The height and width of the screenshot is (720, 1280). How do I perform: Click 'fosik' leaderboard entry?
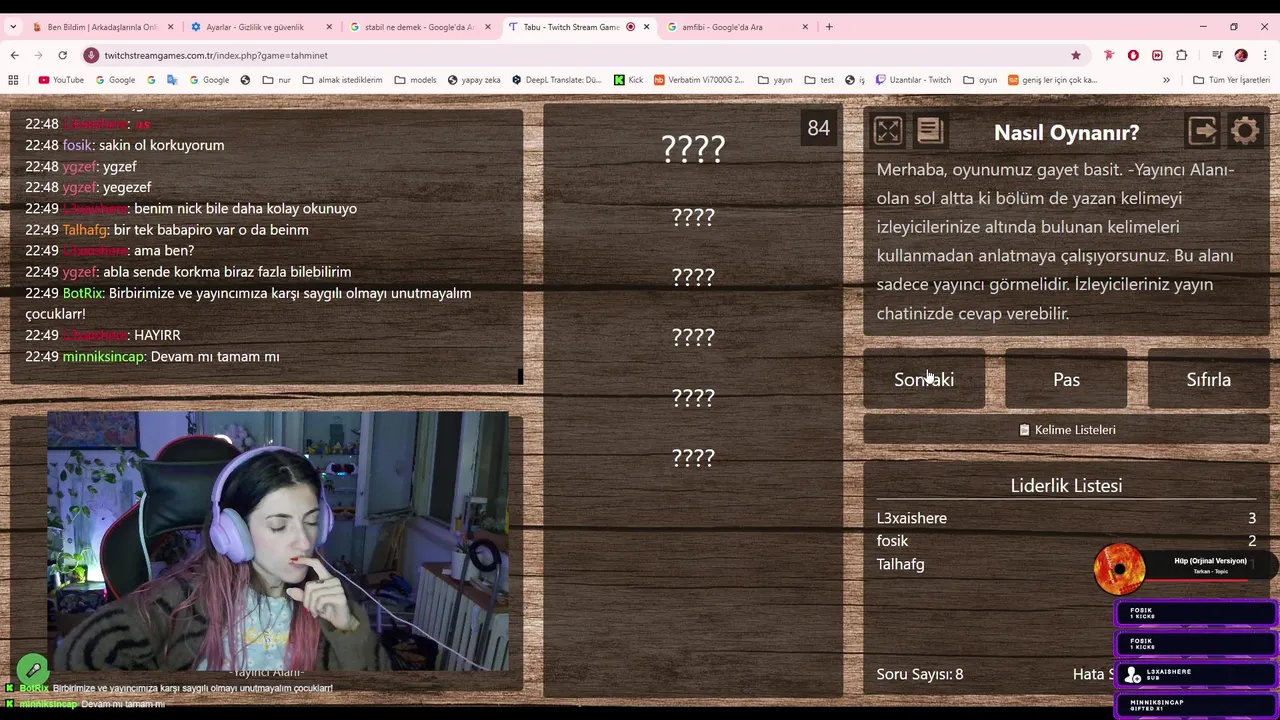(1066, 541)
